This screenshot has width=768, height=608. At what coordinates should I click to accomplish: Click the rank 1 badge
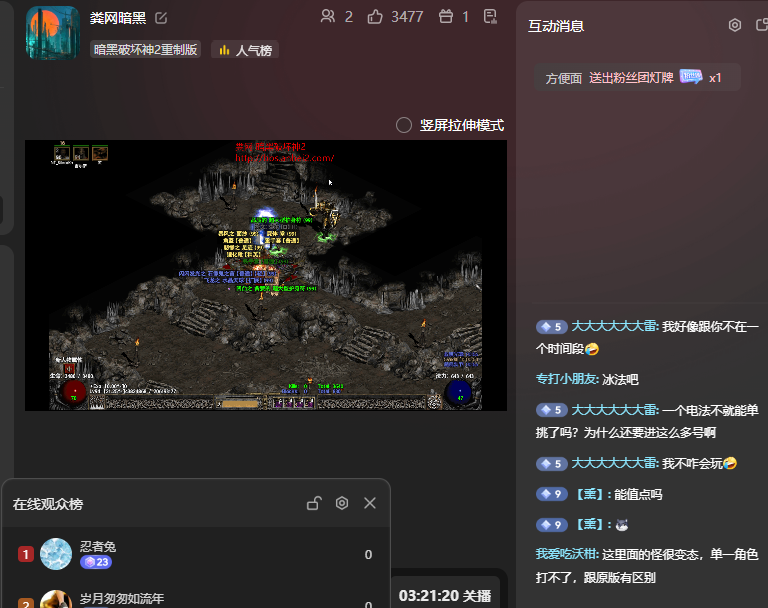26,554
